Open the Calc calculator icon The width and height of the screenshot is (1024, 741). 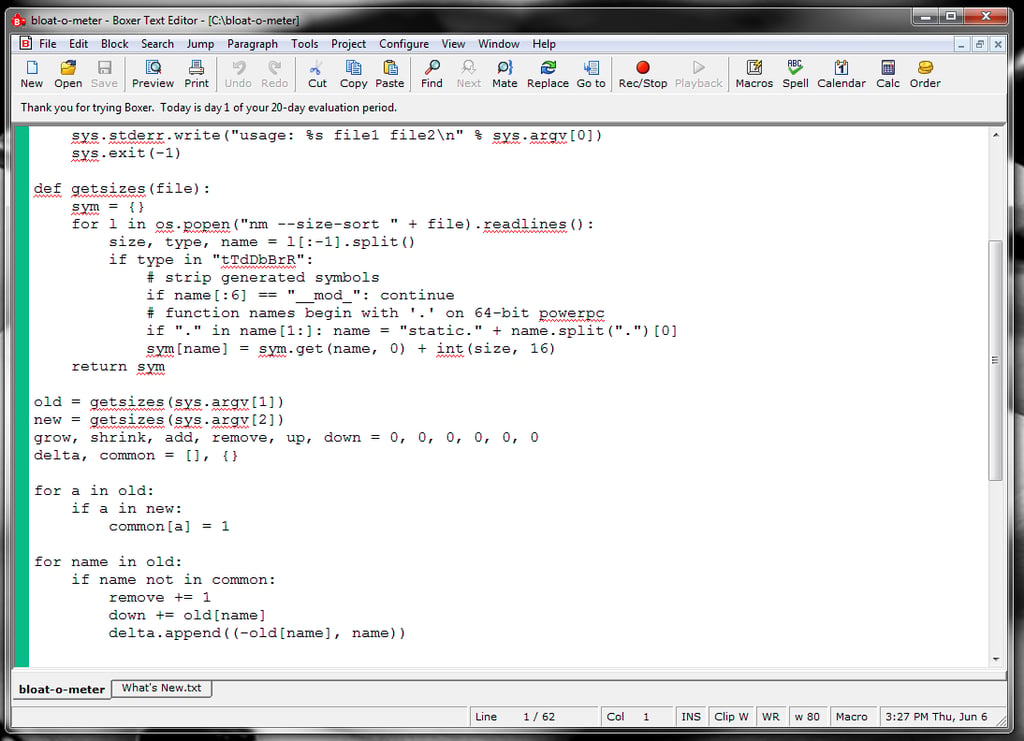point(888,74)
